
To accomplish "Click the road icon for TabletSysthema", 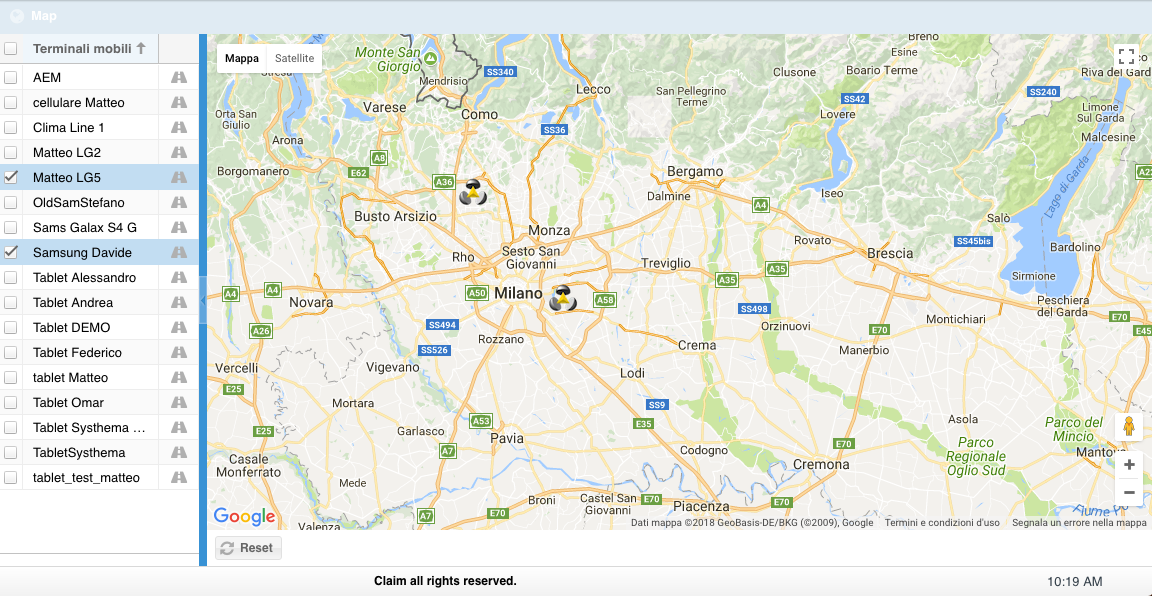I will 179,452.
